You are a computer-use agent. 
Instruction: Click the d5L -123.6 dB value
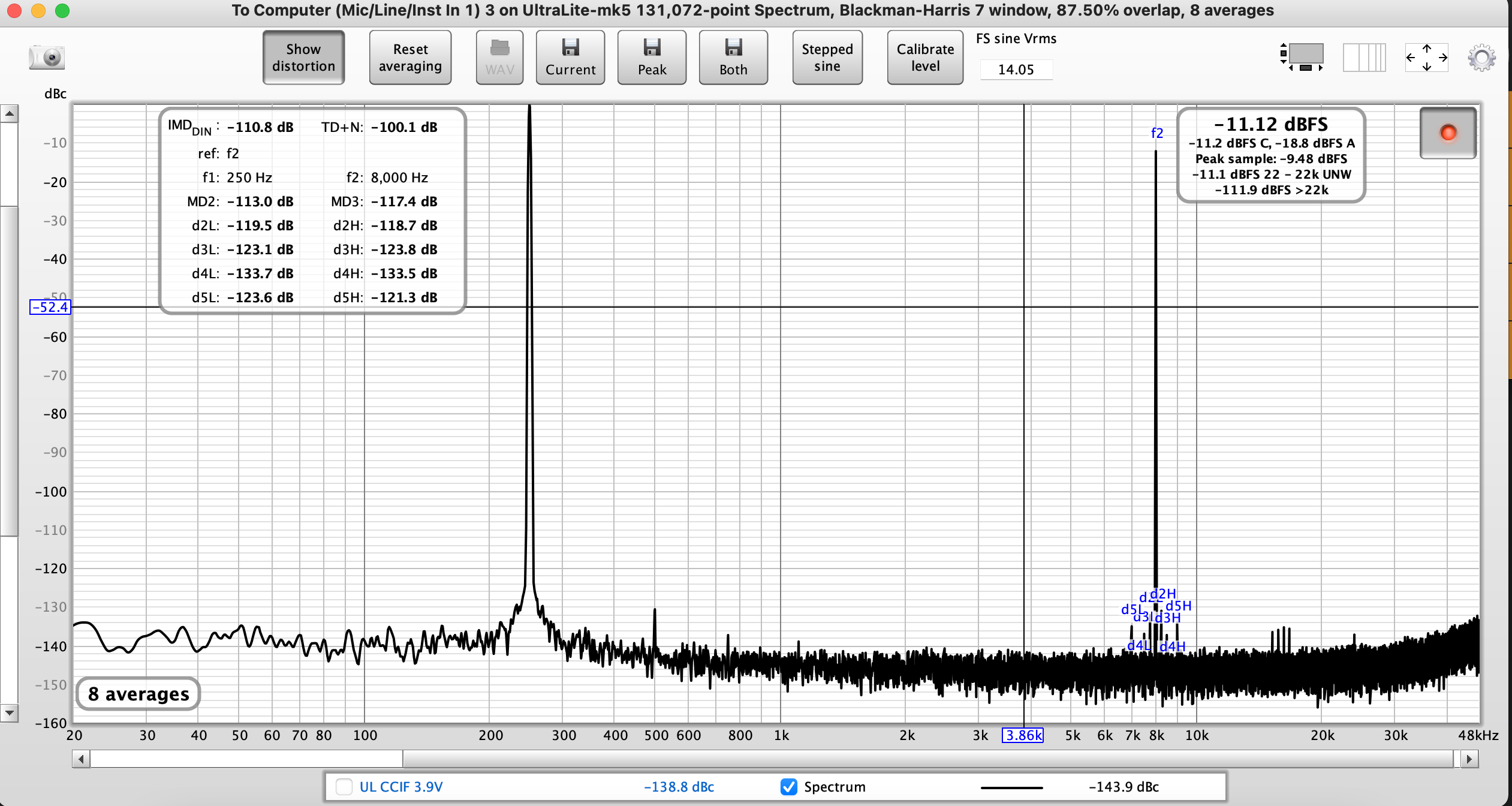[260, 297]
